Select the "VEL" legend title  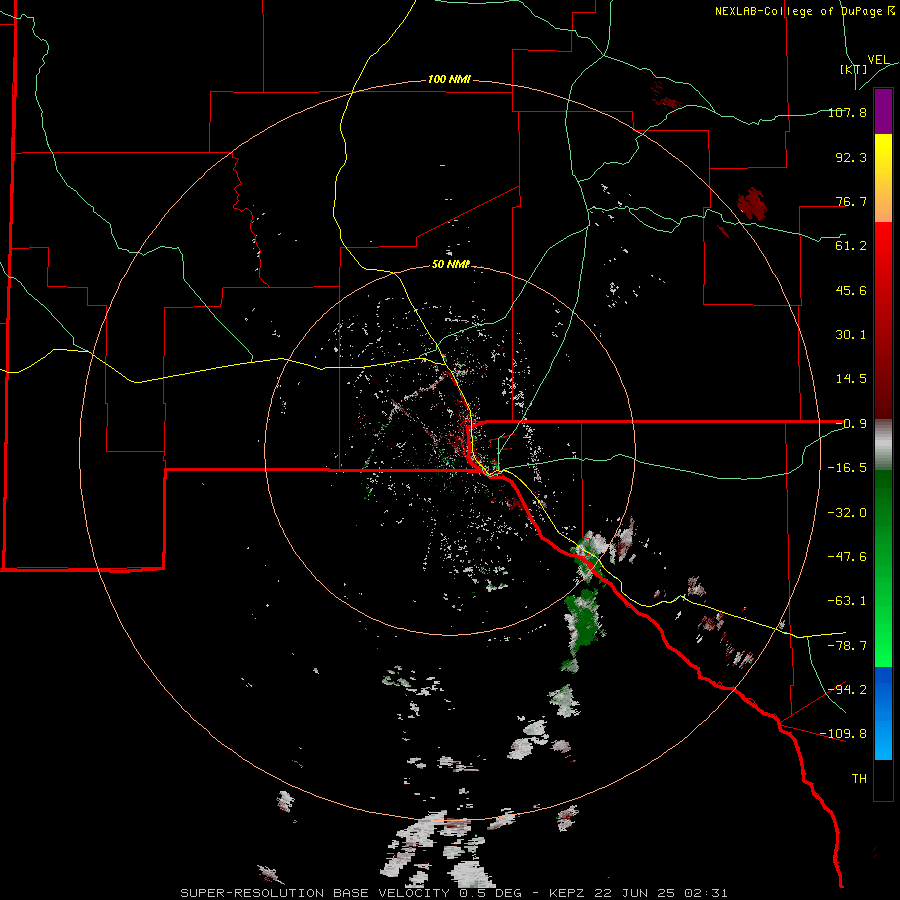pyautogui.click(x=878, y=60)
